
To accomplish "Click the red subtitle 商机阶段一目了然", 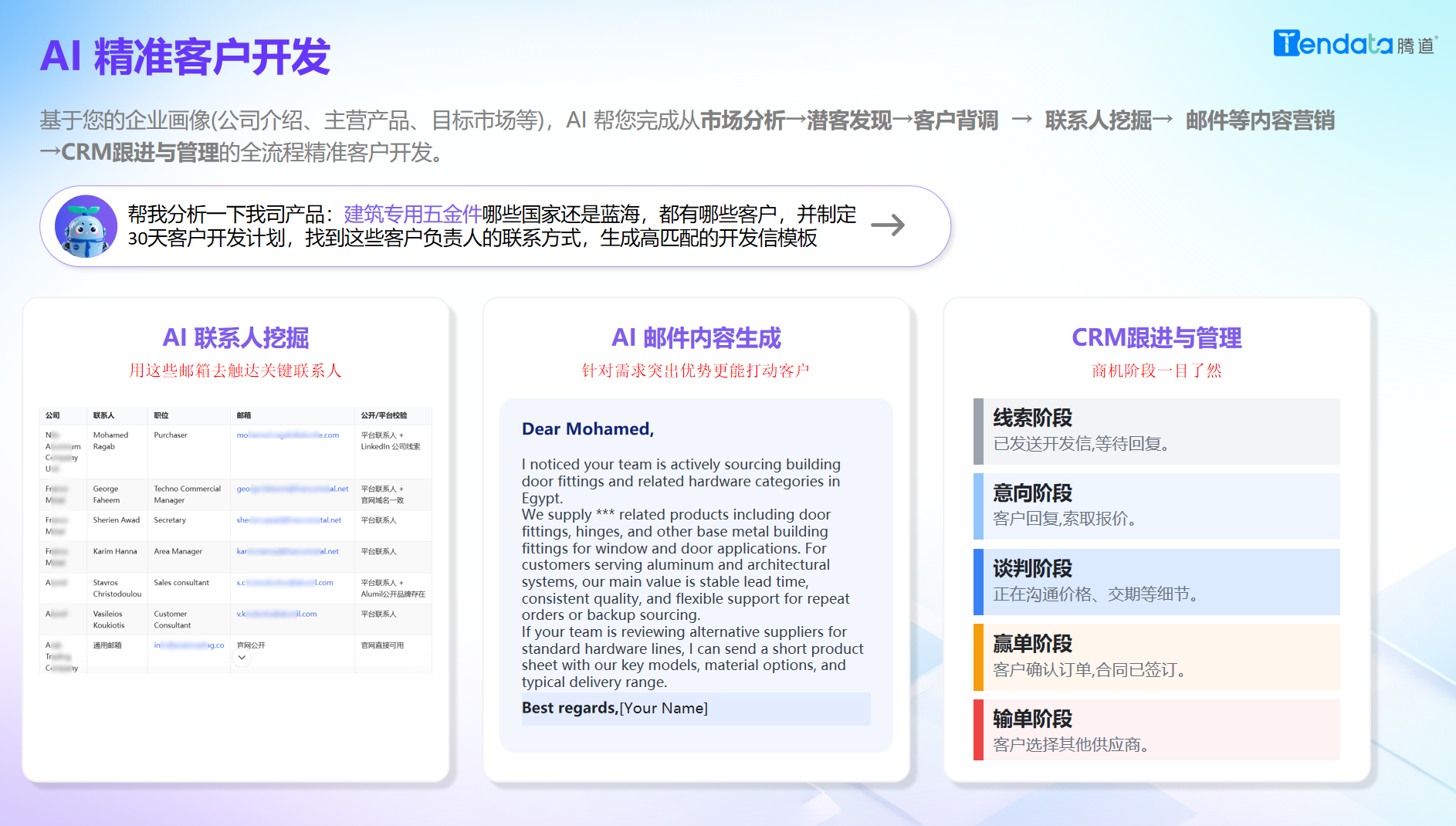I will click(1156, 371).
